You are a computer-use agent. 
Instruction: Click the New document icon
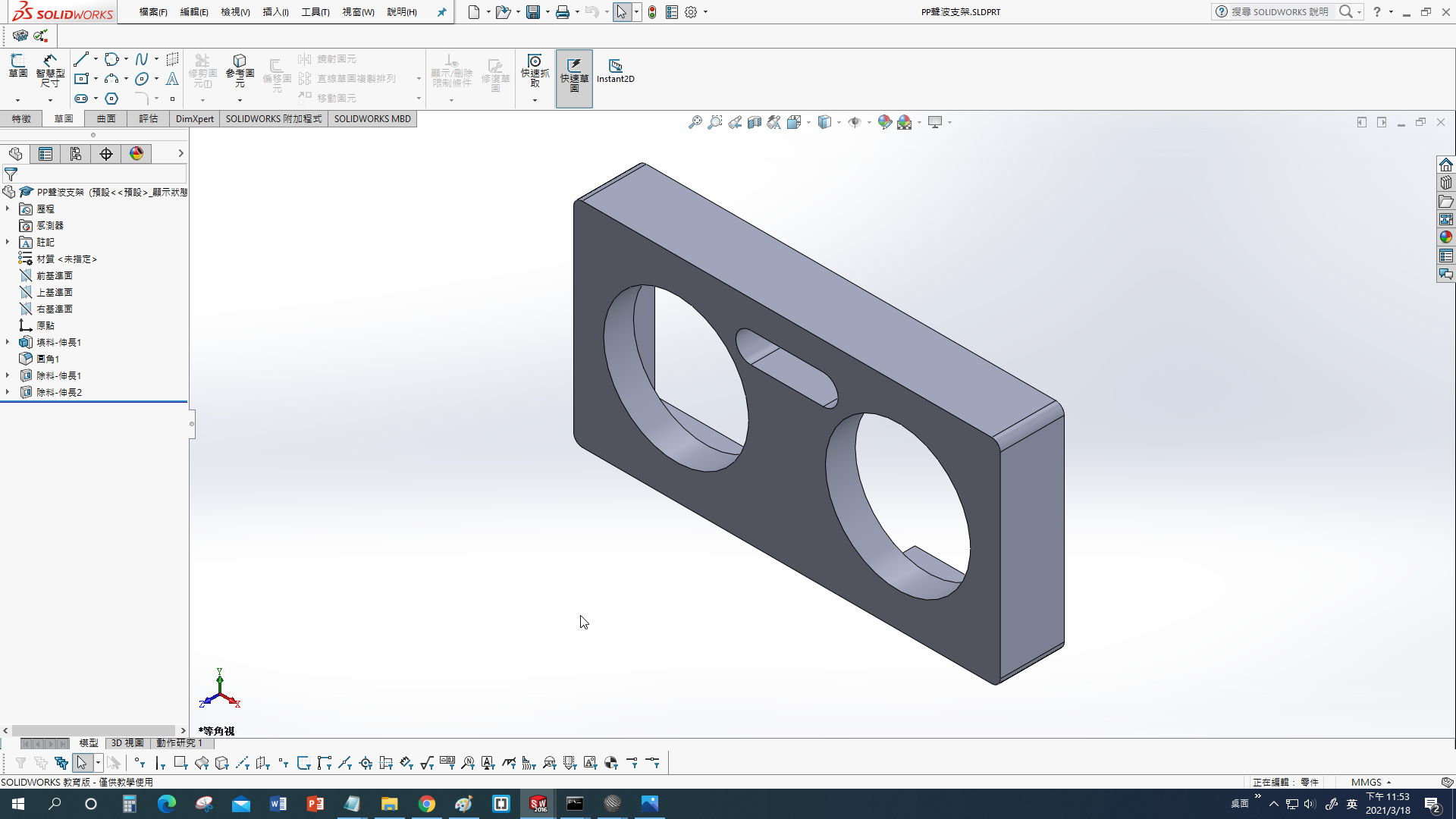pyautogui.click(x=474, y=12)
